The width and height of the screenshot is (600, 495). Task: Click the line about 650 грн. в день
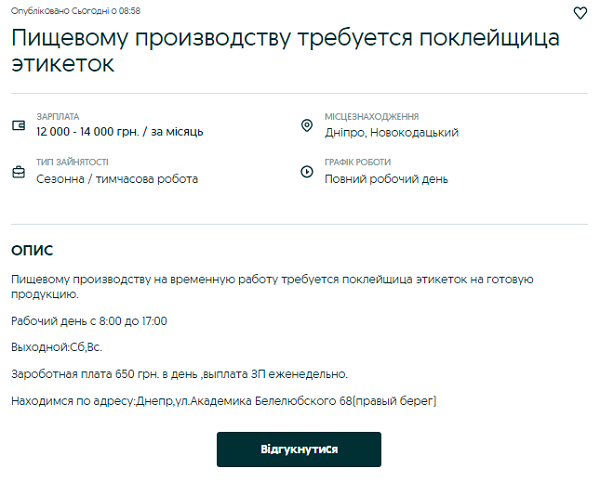click(179, 374)
